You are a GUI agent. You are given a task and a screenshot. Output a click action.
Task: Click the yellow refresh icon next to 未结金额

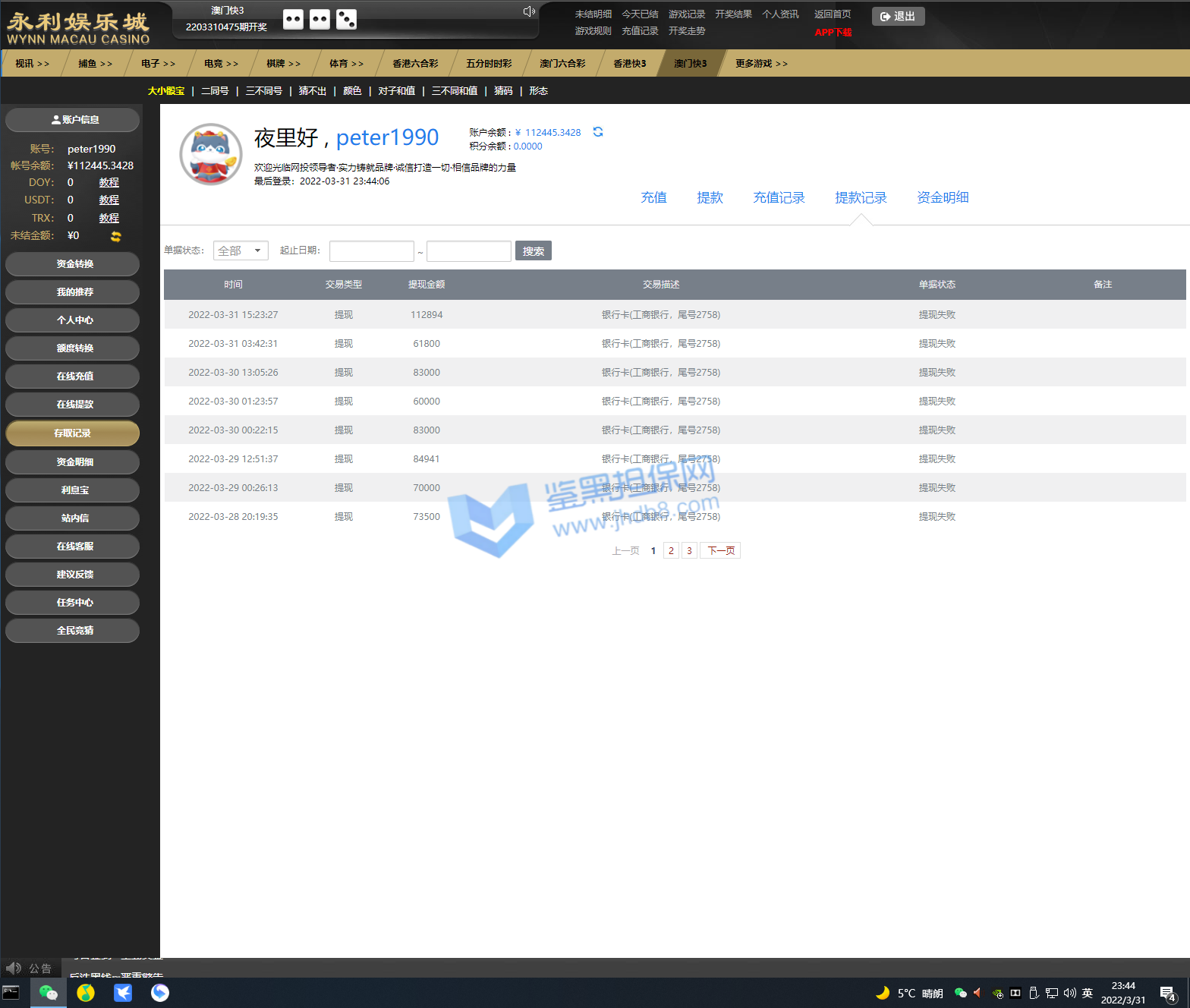tap(116, 236)
